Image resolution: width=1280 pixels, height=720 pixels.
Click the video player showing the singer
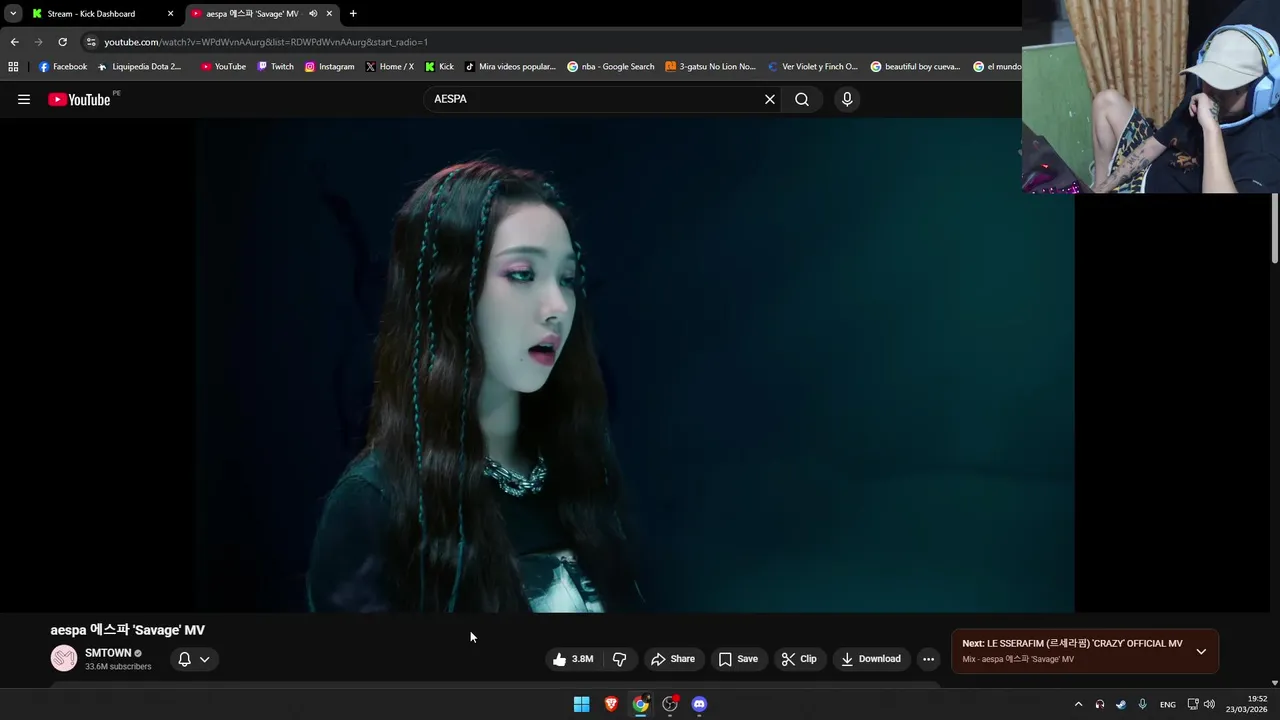(x=635, y=365)
